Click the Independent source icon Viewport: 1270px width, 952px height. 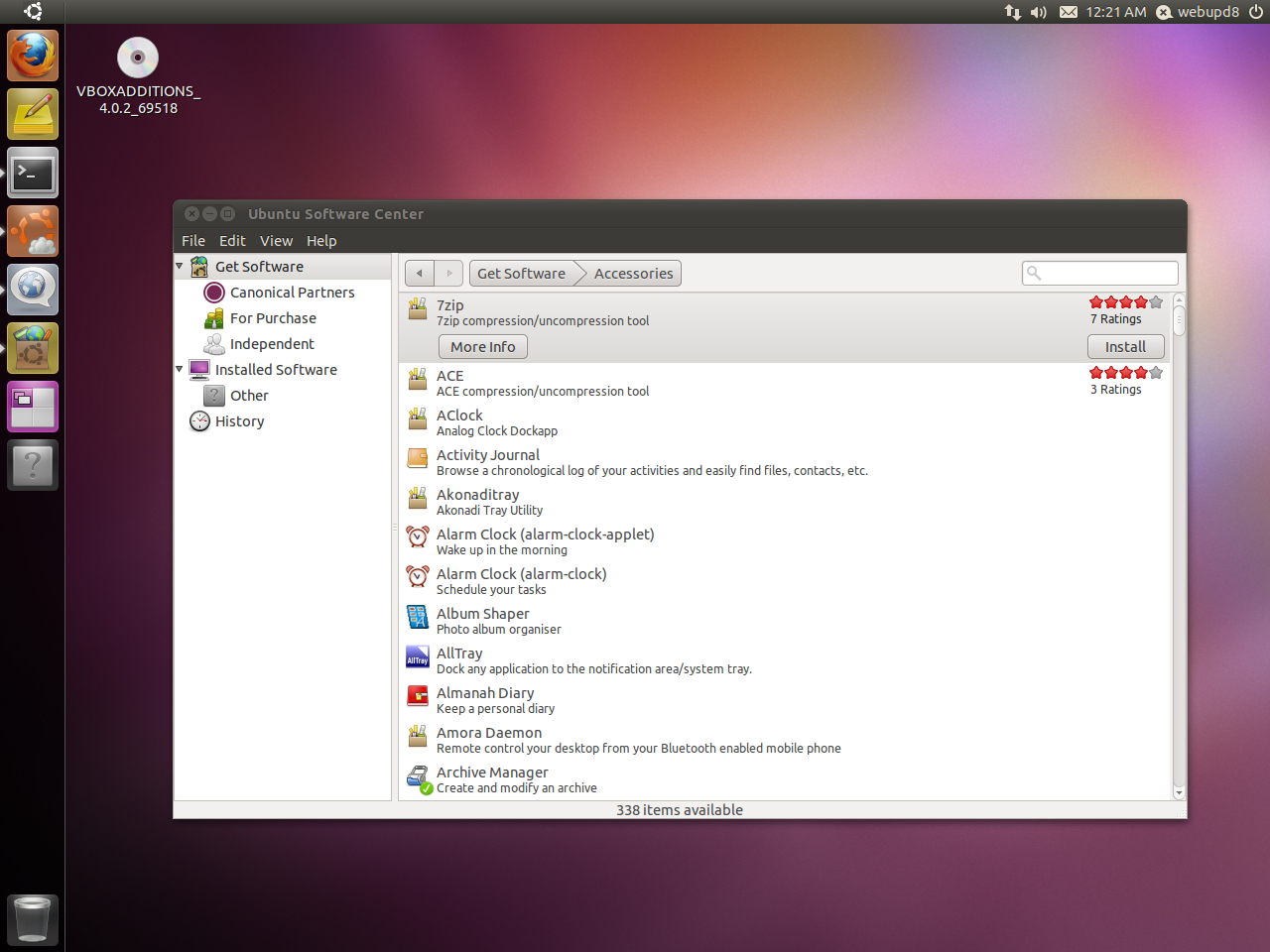coord(213,344)
